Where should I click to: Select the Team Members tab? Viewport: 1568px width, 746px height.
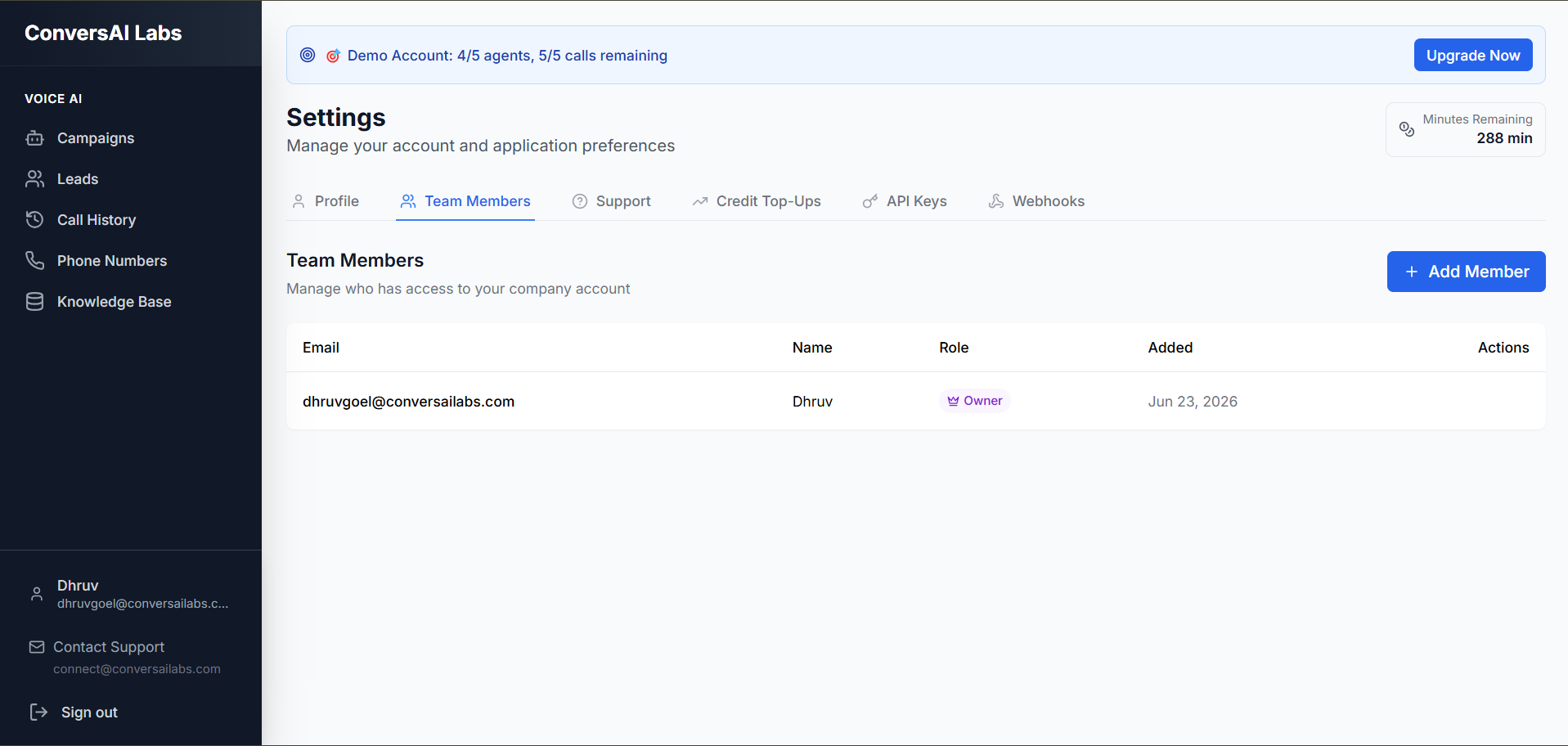(465, 201)
